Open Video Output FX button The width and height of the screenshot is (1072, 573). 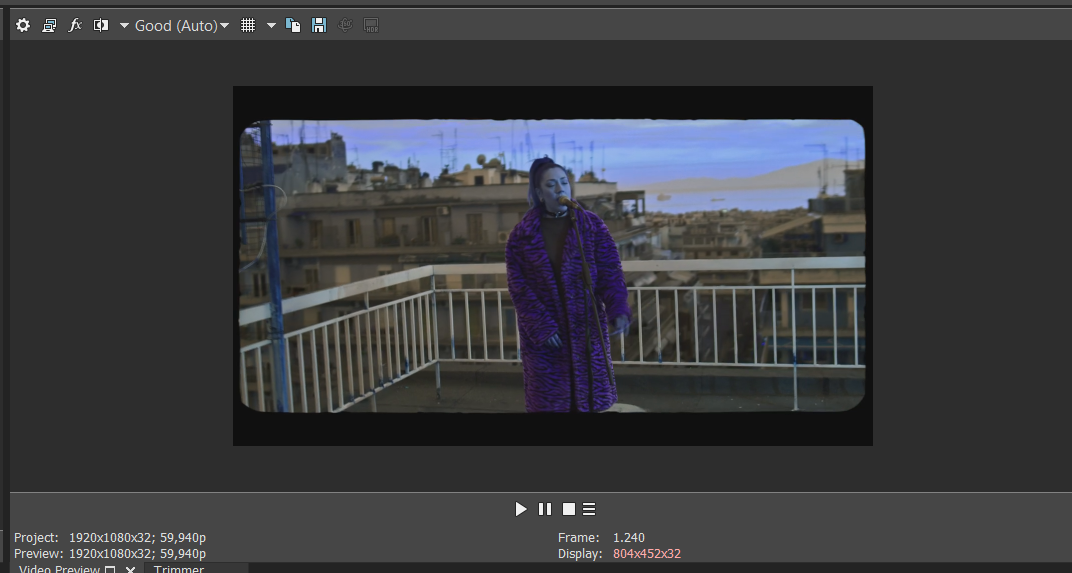(x=75, y=25)
